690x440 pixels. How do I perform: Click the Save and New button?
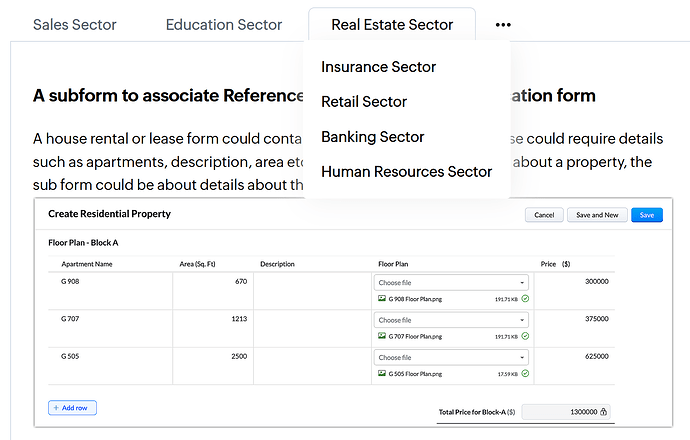596,215
